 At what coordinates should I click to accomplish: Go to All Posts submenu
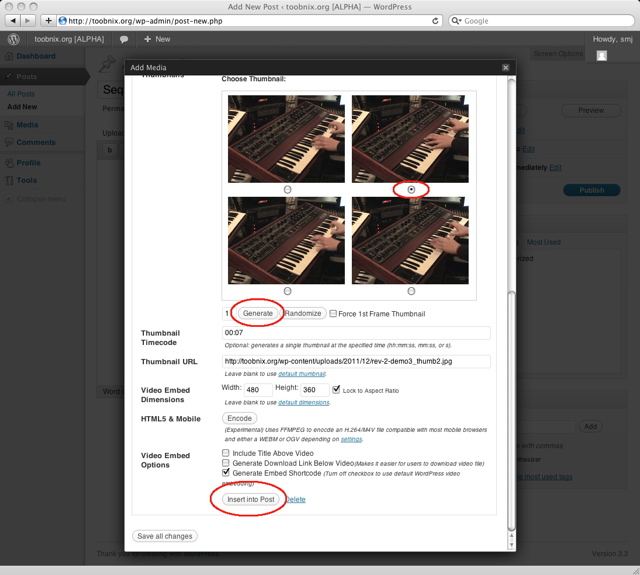[x=21, y=94]
